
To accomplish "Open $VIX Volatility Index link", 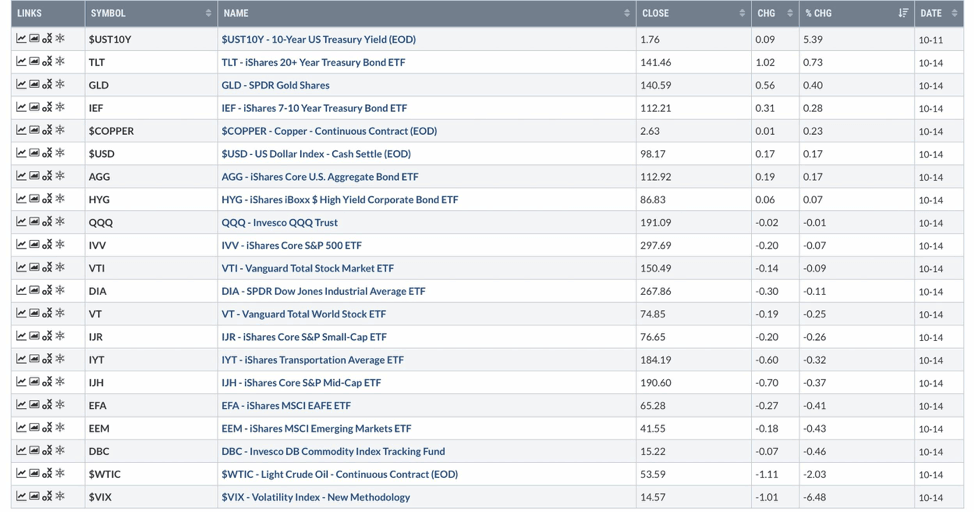I will 316,497.
